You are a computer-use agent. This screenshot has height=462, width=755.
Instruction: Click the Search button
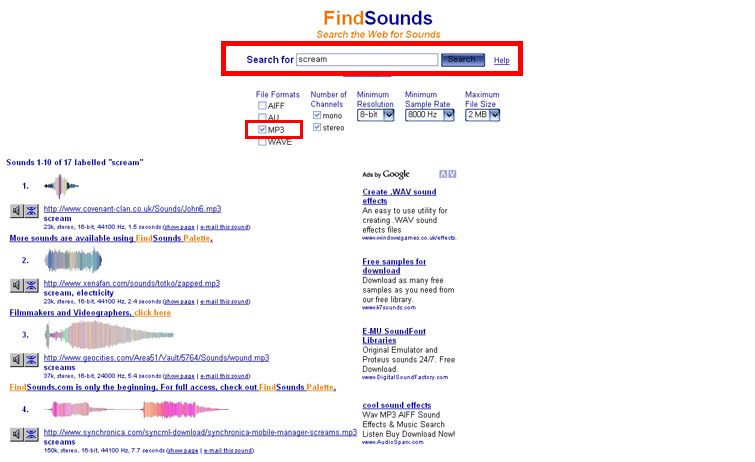click(463, 59)
